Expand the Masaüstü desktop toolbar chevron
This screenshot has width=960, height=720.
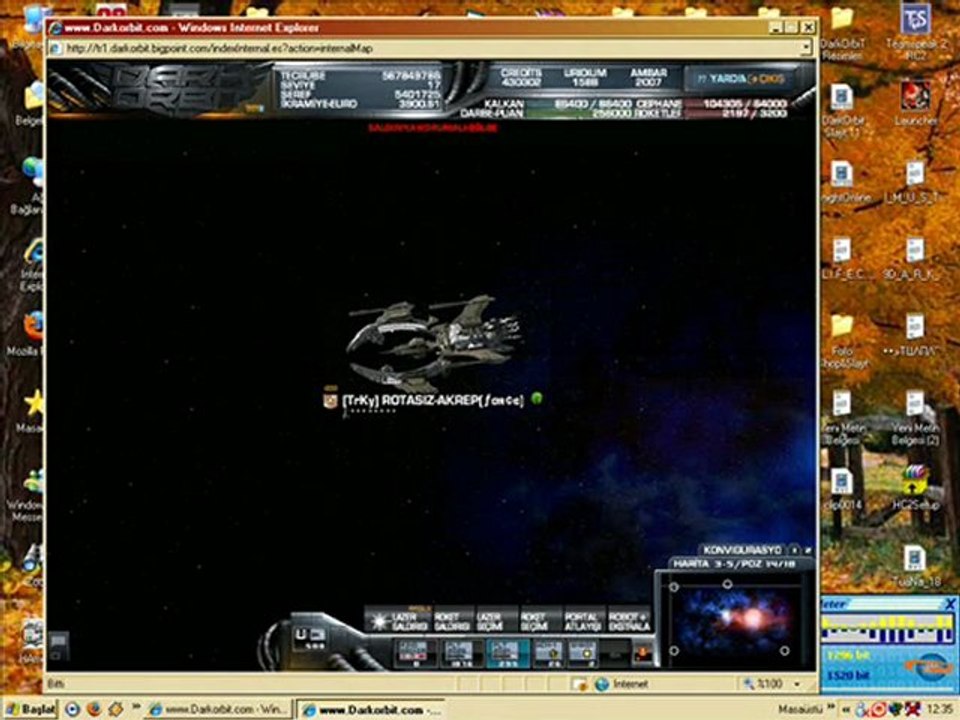833,709
